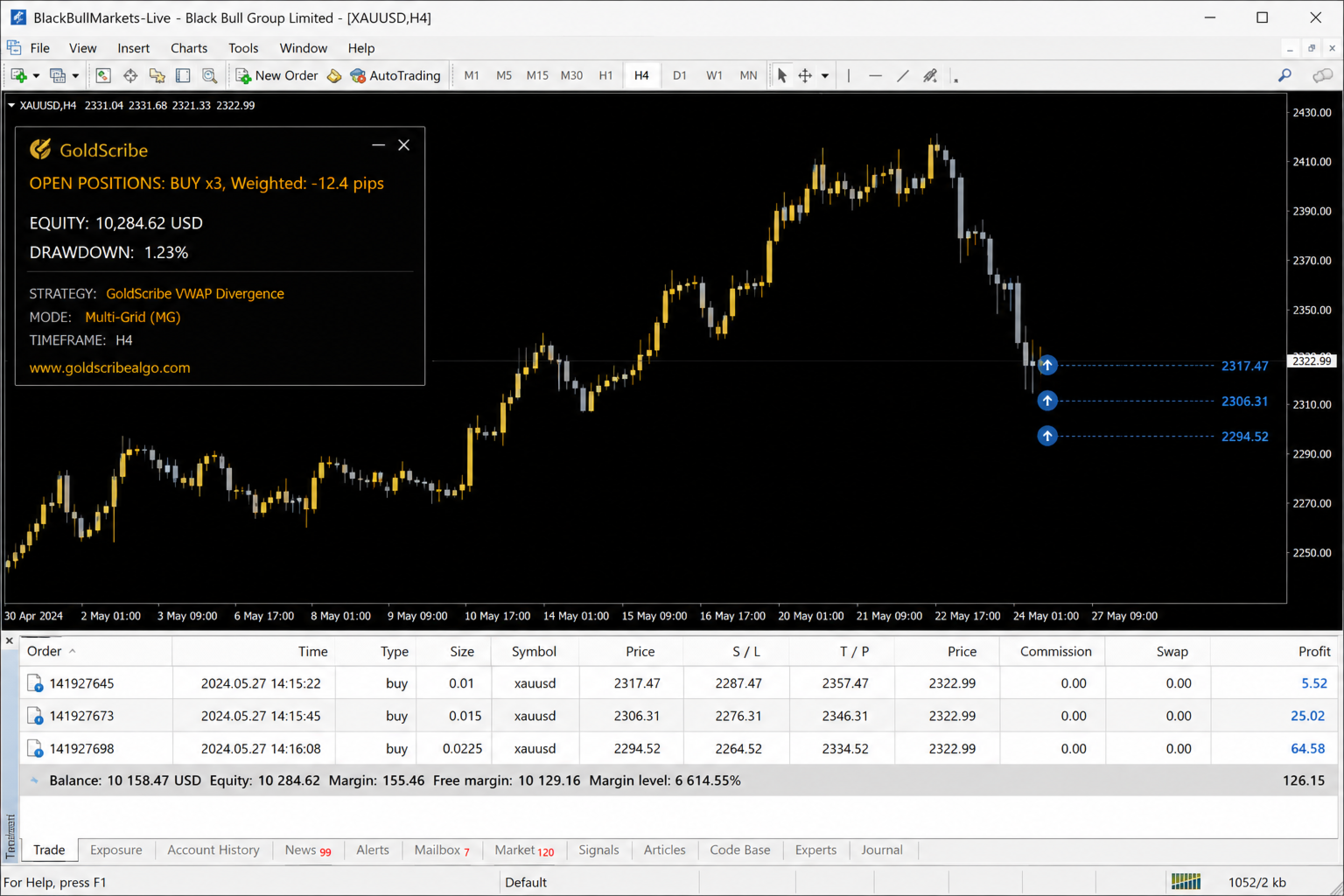The image size is (1344, 896).
Task: Open the Strategy Tester magnifier icon
Action: (209, 75)
